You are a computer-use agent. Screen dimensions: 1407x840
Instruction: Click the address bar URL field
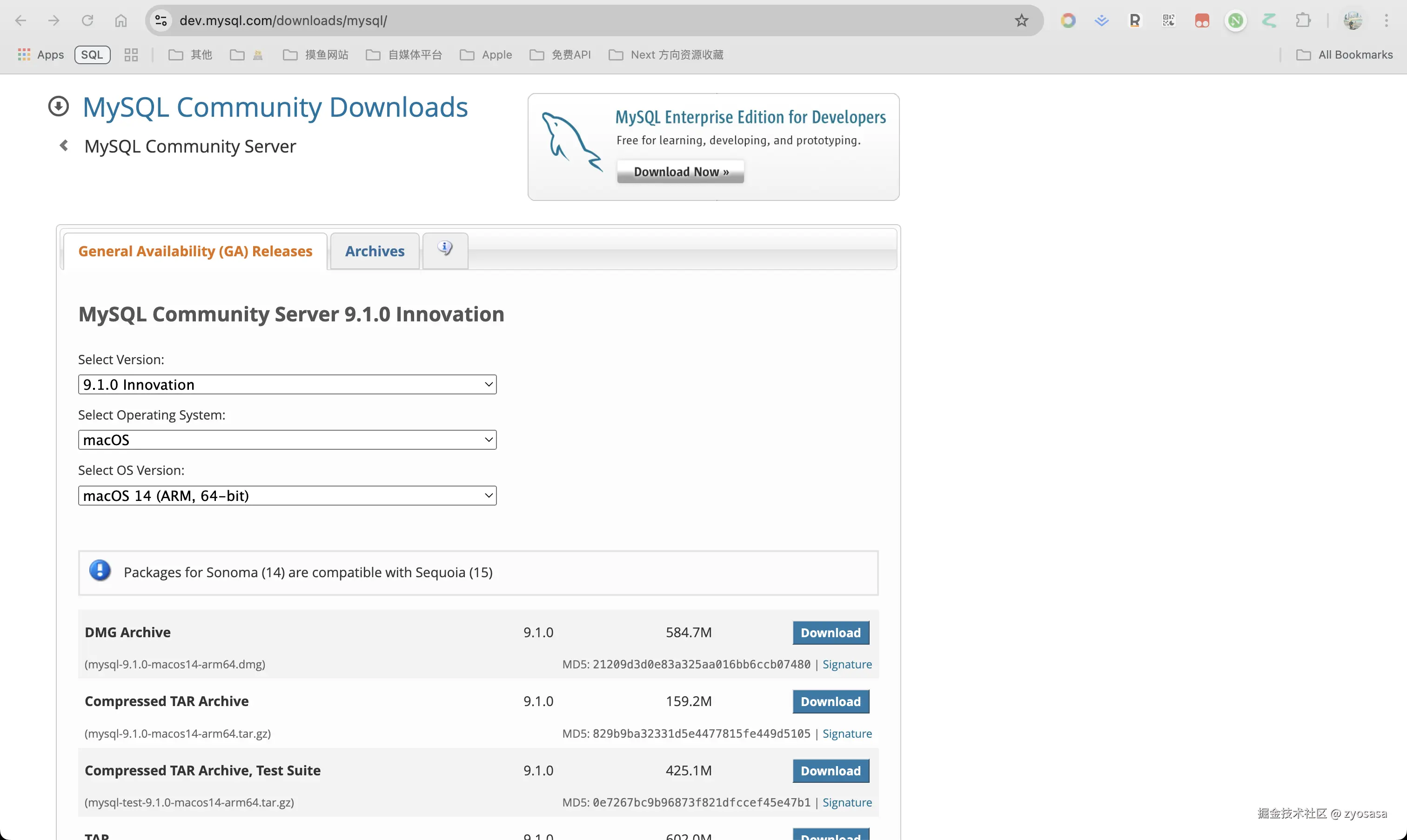pyautogui.click(x=566, y=21)
